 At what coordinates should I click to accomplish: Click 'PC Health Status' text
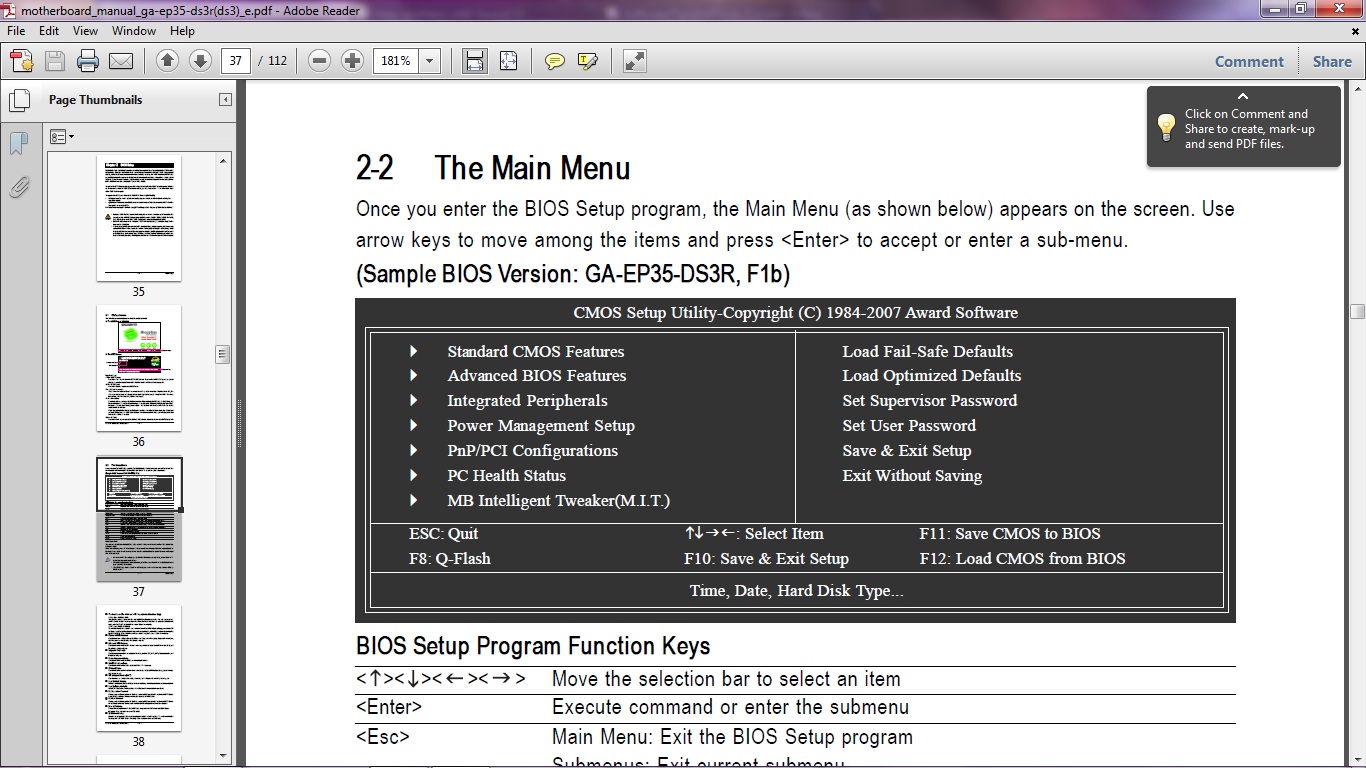[506, 476]
